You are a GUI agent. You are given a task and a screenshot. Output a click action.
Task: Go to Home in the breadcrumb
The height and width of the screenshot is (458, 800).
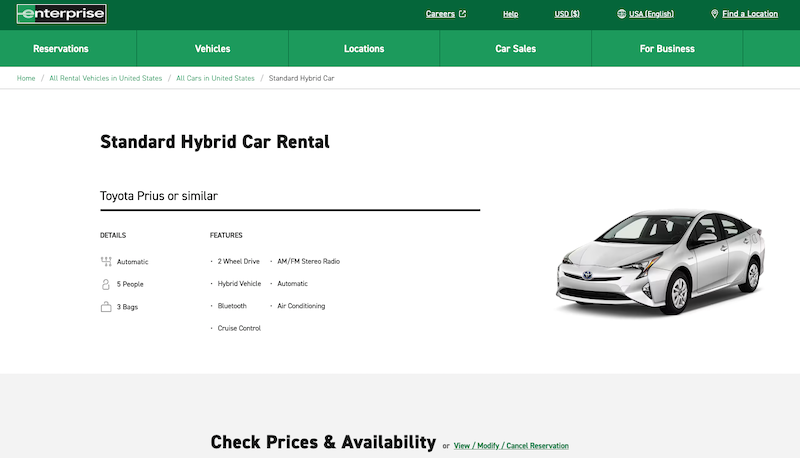pyautogui.click(x=26, y=78)
